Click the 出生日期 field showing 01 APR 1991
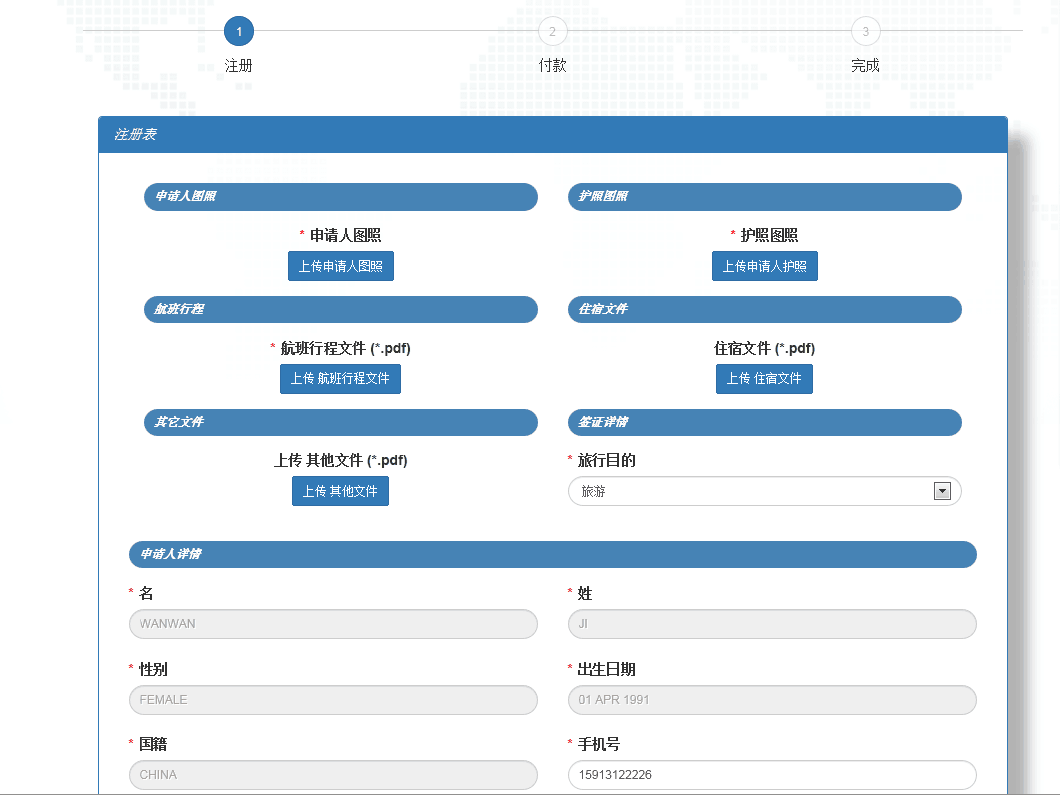 772,700
